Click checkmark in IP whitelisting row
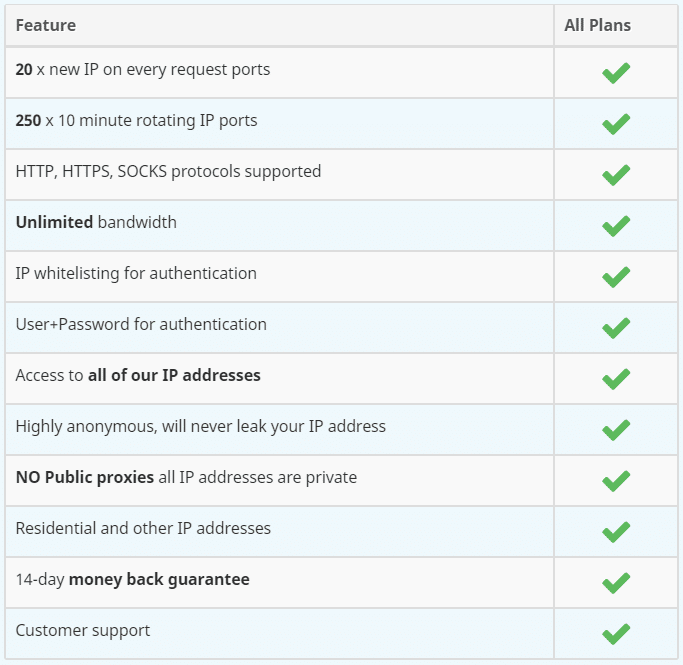This screenshot has width=683, height=665. (x=616, y=277)
